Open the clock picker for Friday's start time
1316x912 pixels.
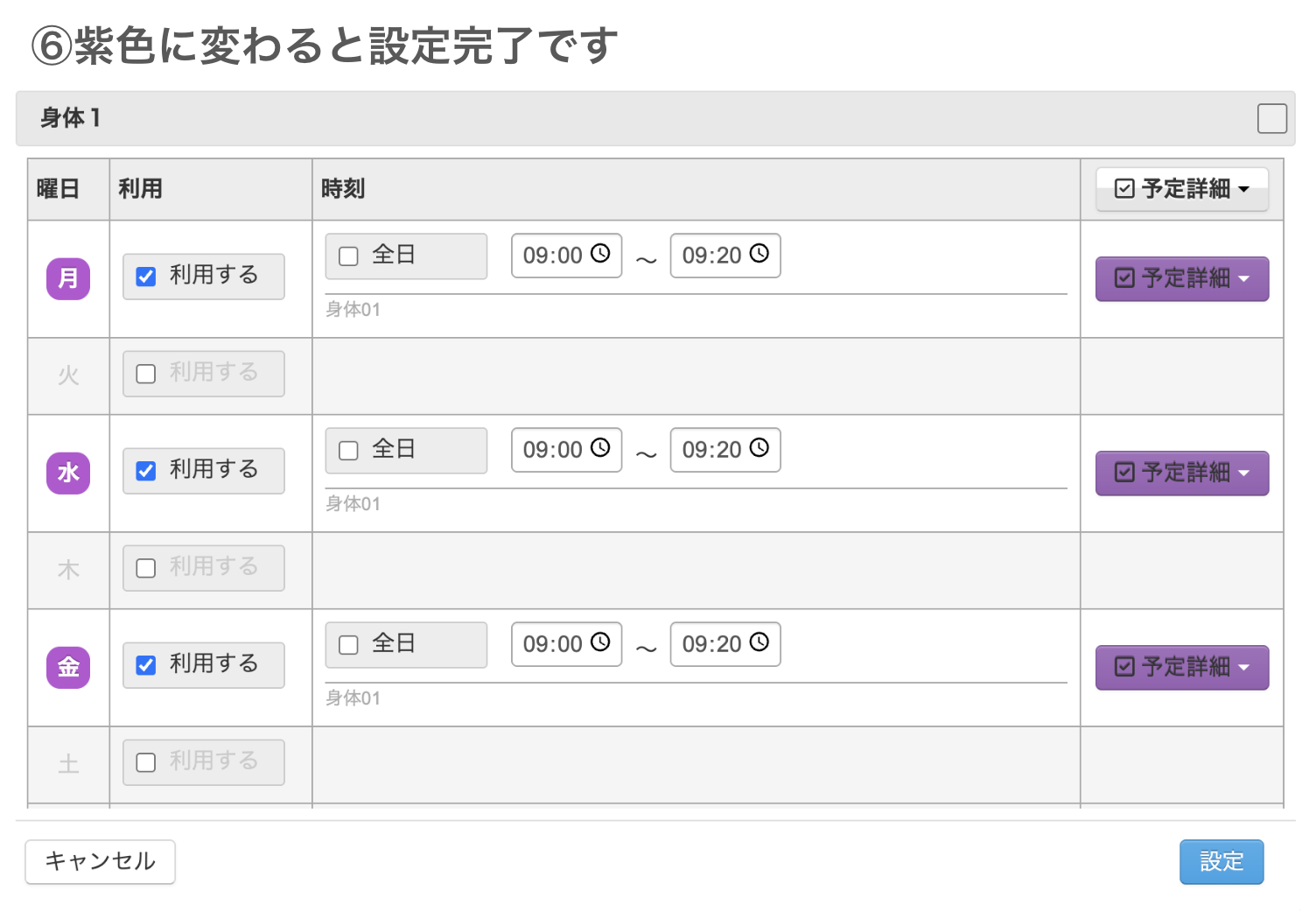tap(600, 644)
